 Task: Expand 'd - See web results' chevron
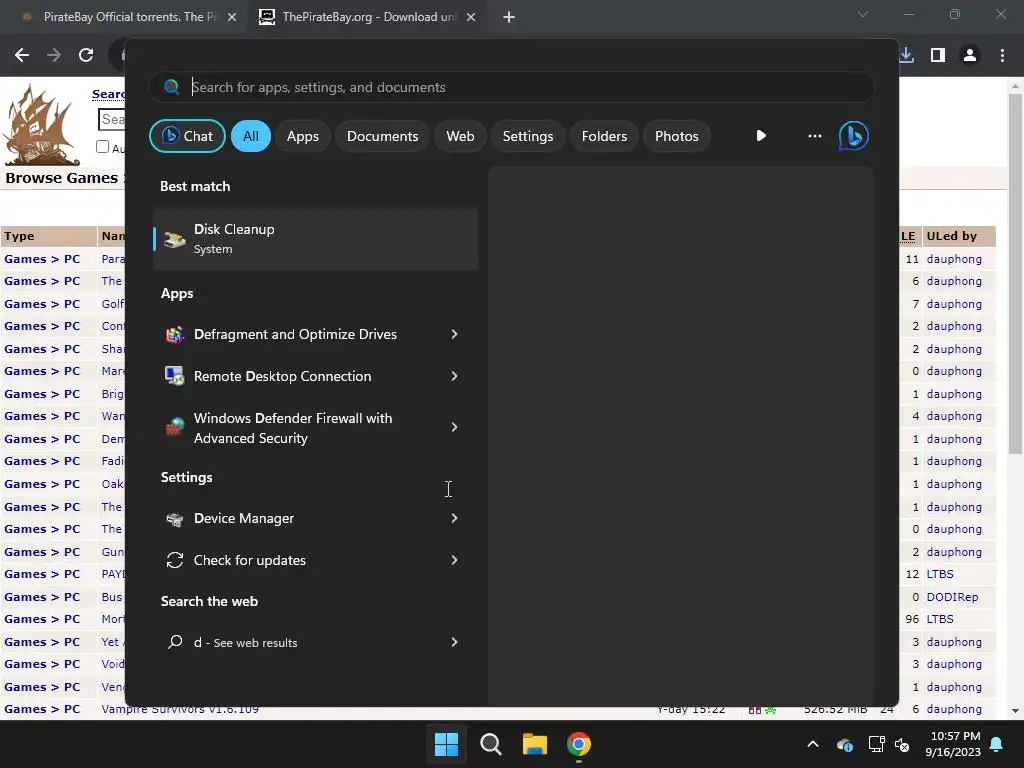(x=455, y=642)
